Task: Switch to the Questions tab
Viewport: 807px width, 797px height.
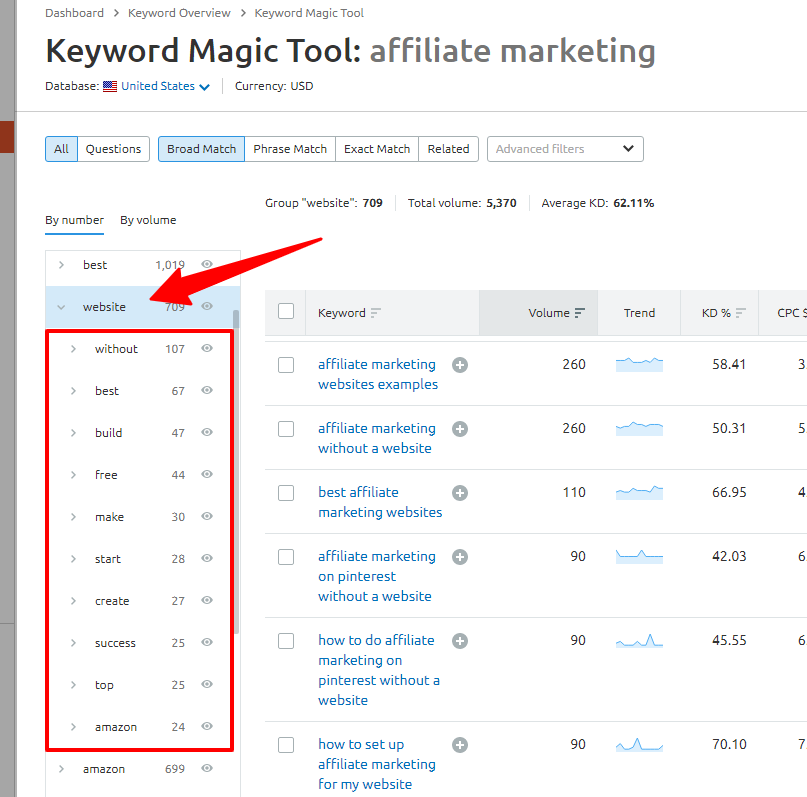Action: (113, 149)
